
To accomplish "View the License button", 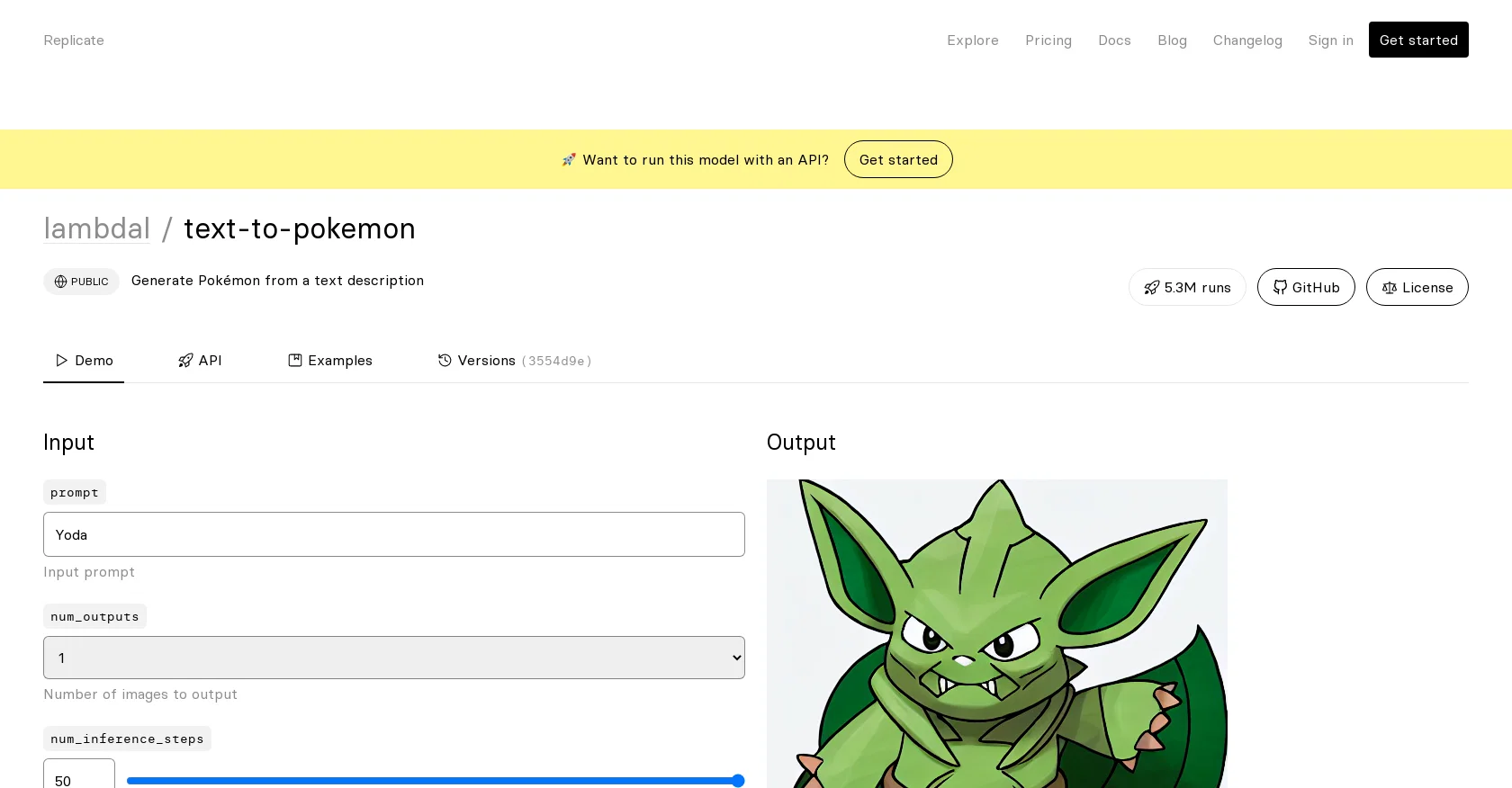I will (1417, 287).
